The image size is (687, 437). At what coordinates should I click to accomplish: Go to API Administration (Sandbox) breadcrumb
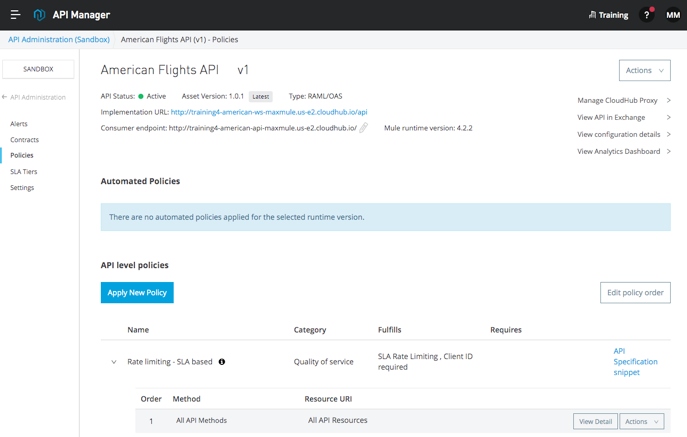coord(59,39)
